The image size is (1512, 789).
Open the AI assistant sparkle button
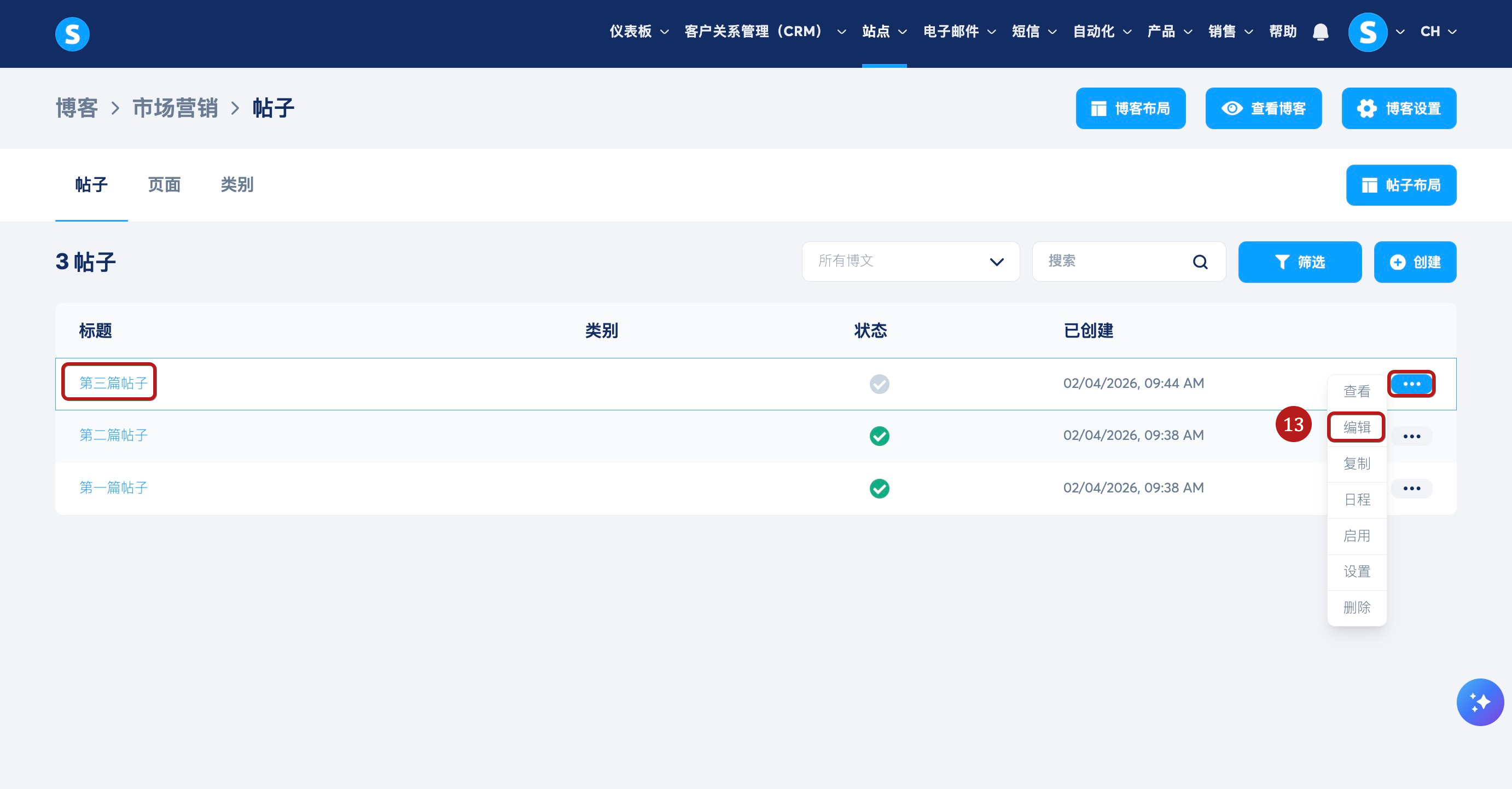1479,701
